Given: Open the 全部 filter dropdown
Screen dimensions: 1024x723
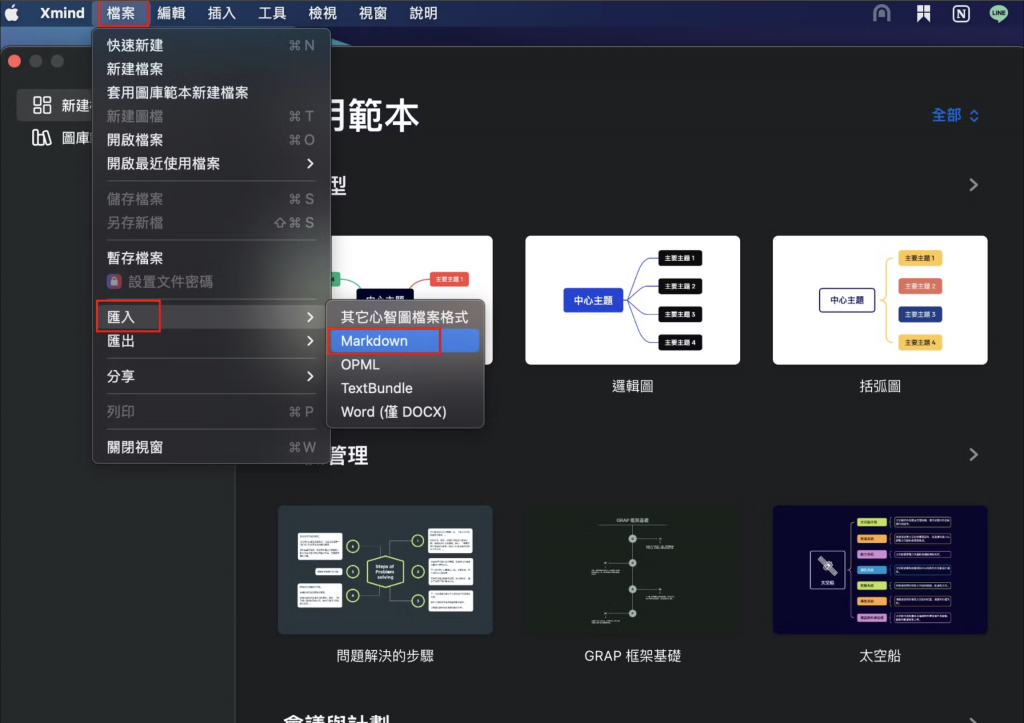Looking at the screenshot, I should pyautogui.click(x=955, y=116).
